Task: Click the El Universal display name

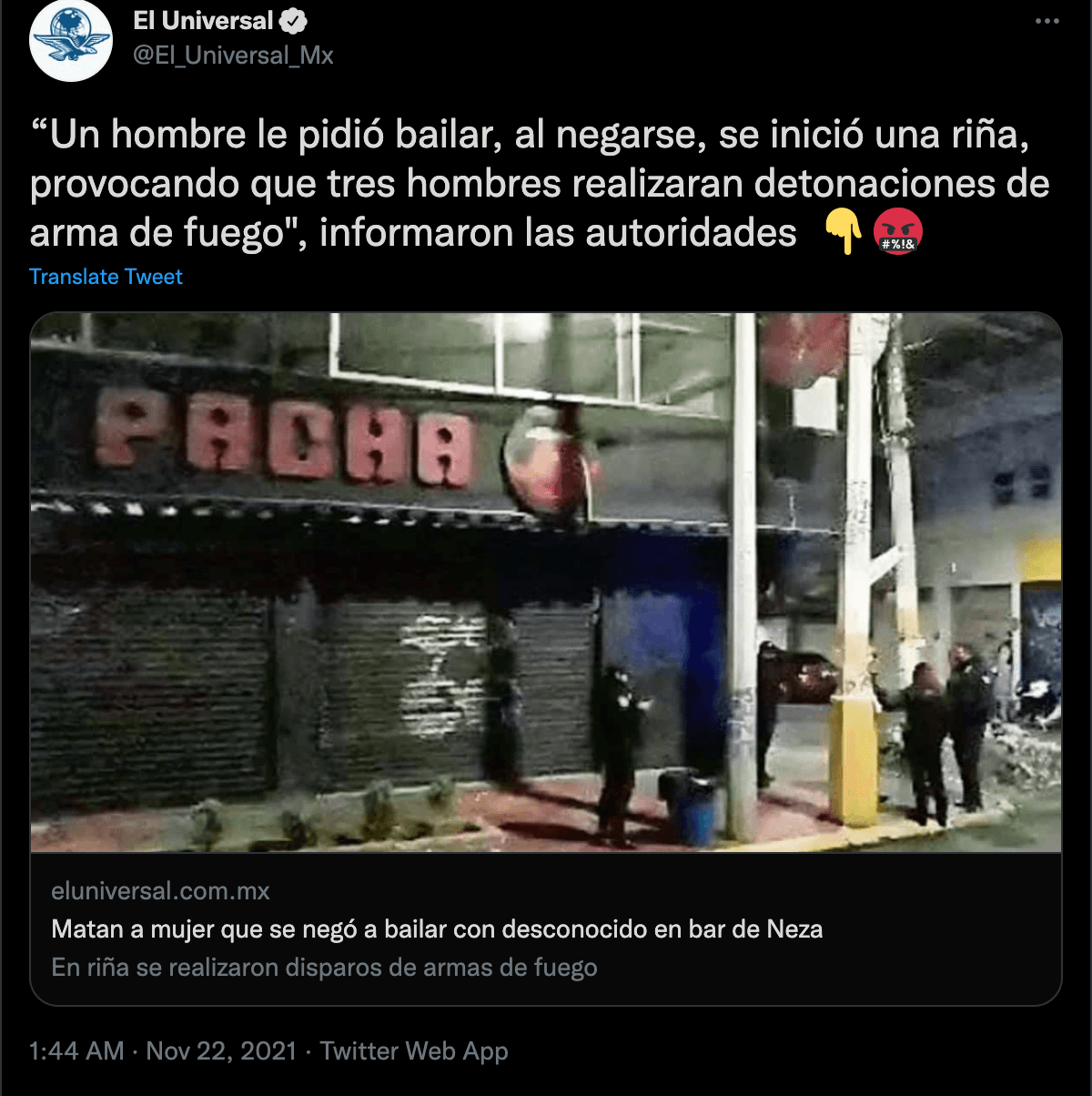Action: (203, 21)
